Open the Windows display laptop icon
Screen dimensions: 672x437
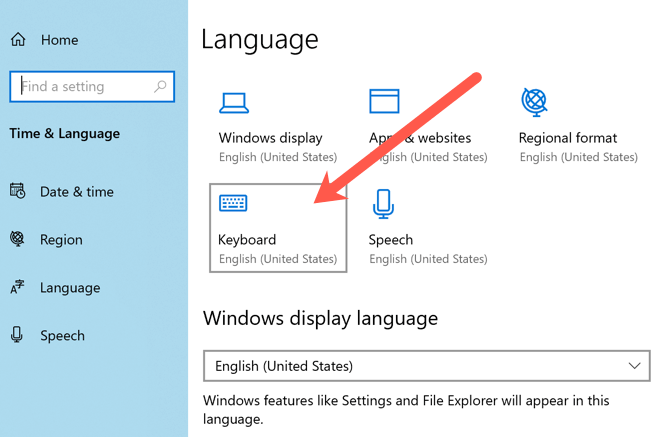tap(234, 102)
